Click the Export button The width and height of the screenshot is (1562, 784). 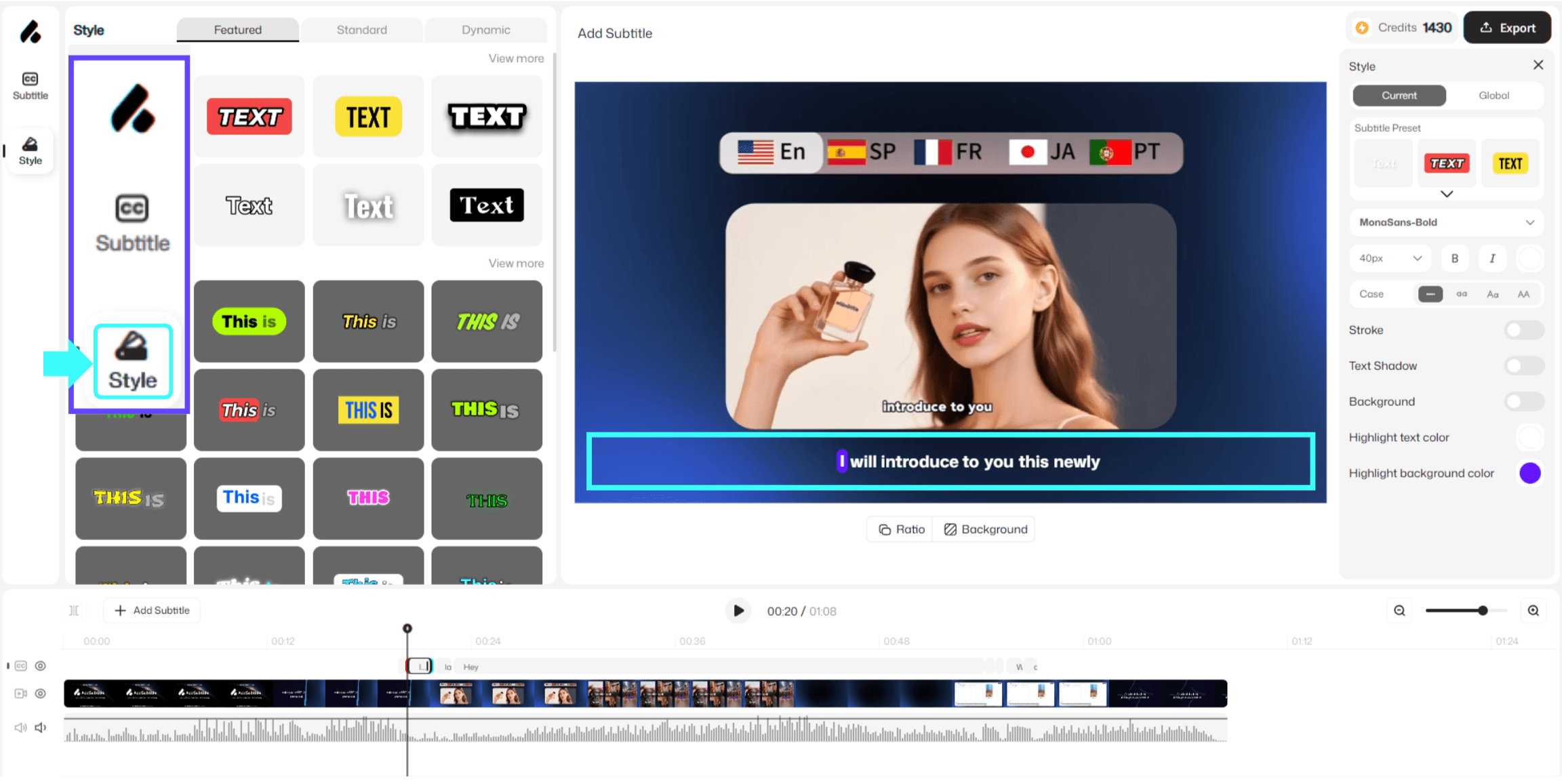pyautogui.click(x=1507, y=28)
